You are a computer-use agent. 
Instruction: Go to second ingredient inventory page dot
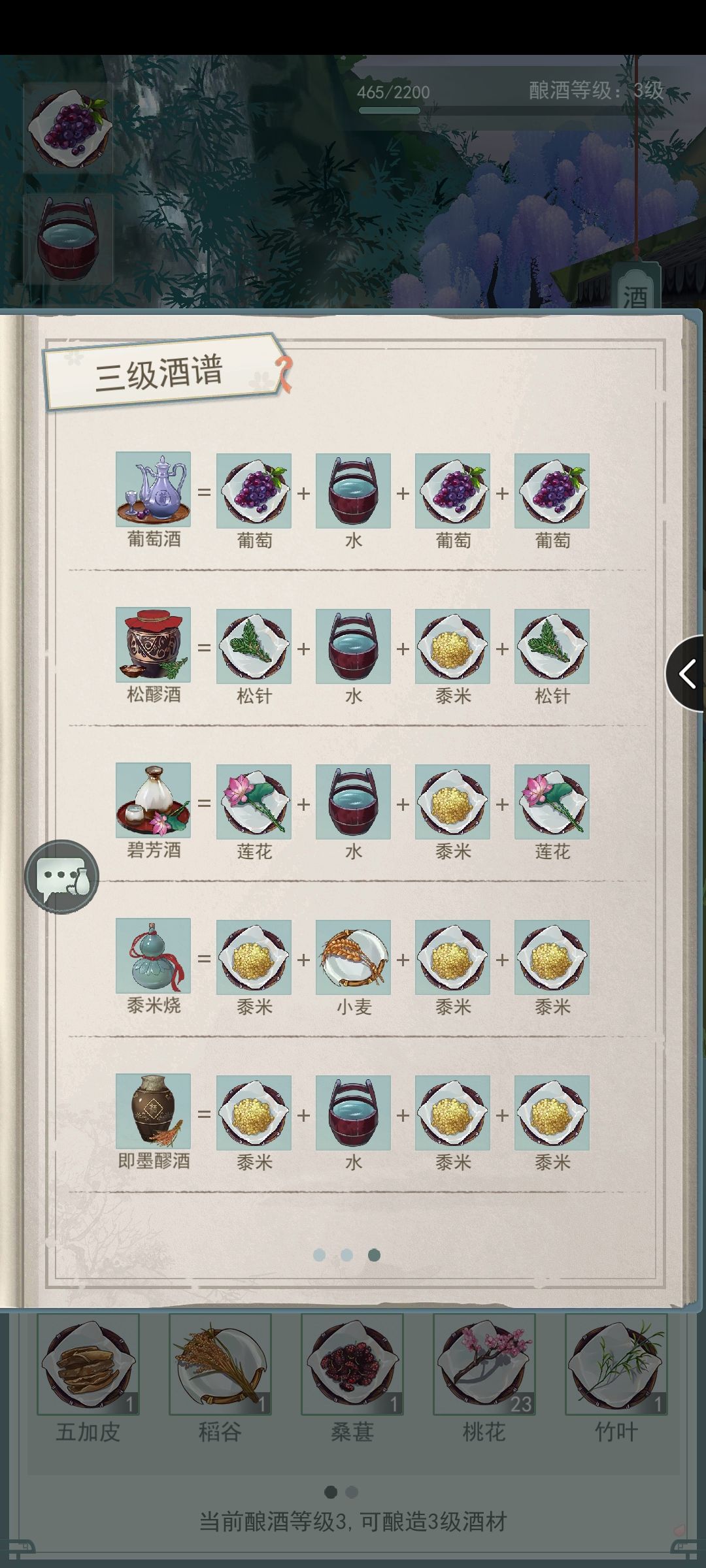pyautogui.click(x=352, y=1492)
